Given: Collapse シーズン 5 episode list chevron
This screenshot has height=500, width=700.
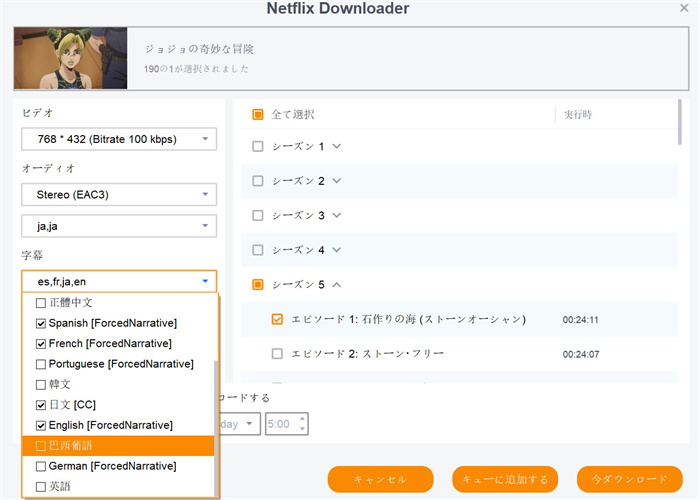Looking at the screenshot, I should point(337,284).
